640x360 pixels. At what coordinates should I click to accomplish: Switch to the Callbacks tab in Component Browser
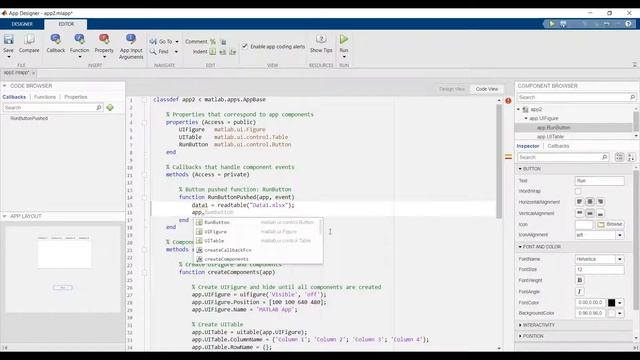(558, 146)
